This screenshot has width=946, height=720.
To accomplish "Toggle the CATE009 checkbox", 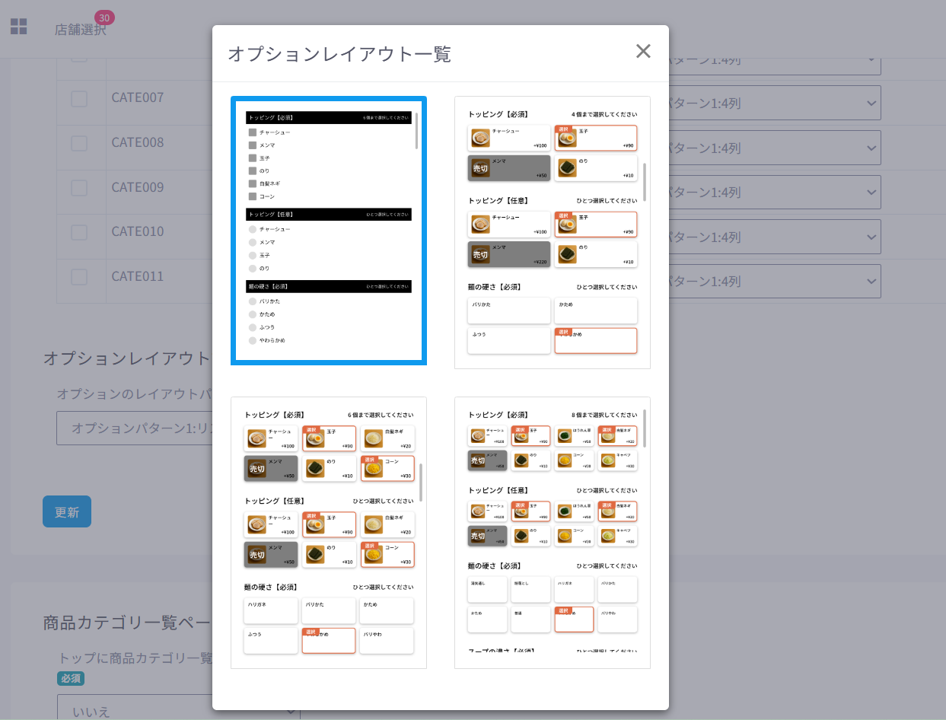I will click(79, 188).
